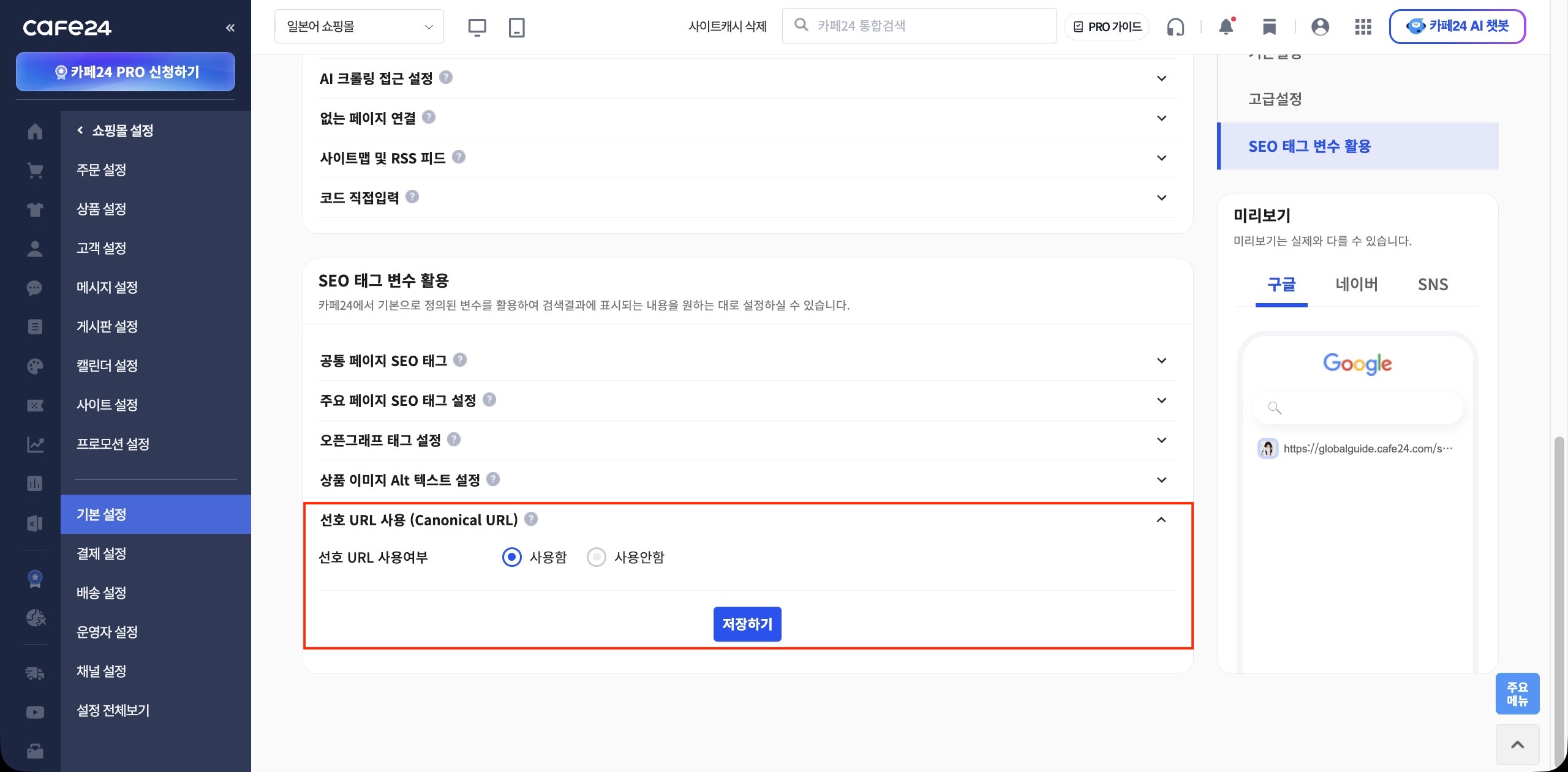Viewport: 1568px width, 772px height.
Task: Click the scroll-to-top arrow button
Action: (x=1517, y=744)
